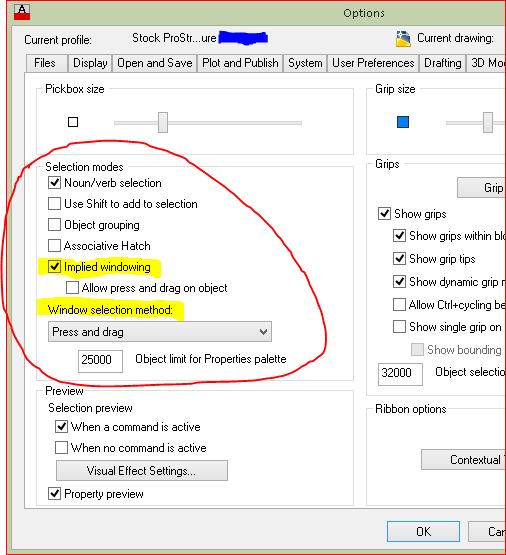Click the AutoCAD application icon in title bar

pos(22,12)
